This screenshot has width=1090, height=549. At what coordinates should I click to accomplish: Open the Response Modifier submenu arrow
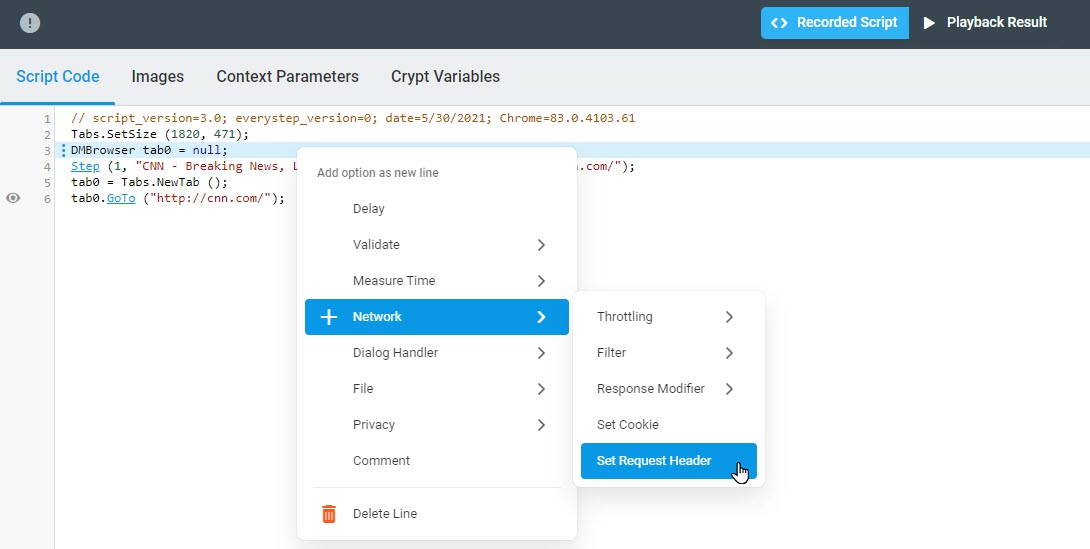point(729,388)
